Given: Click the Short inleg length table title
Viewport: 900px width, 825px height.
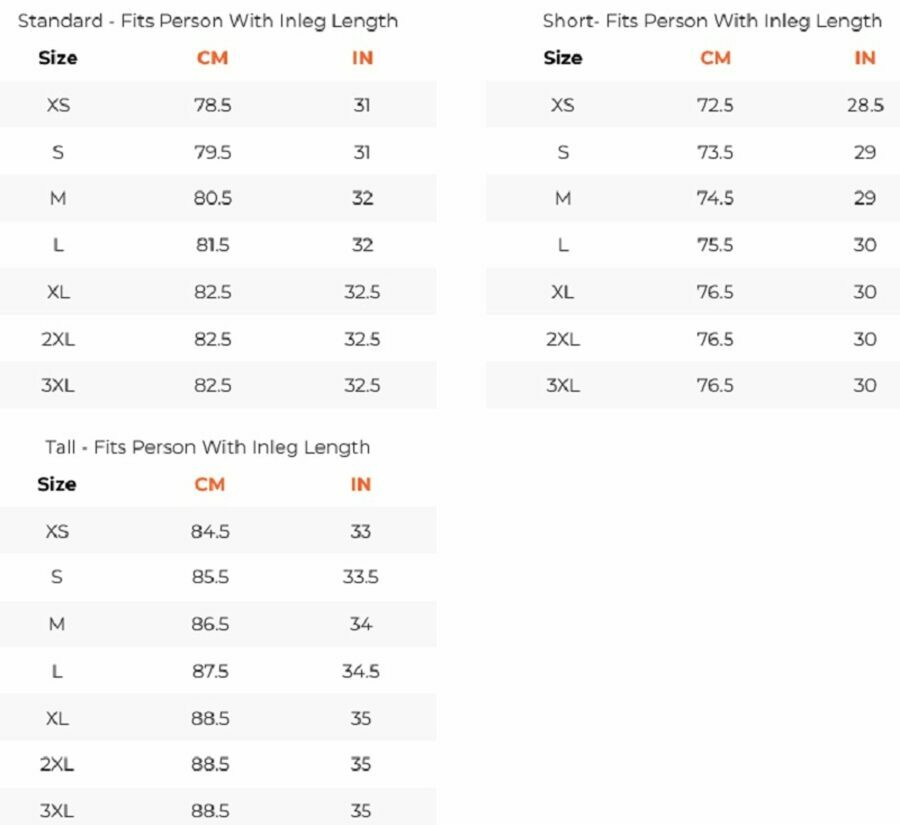Looking at the screenshot, I should (x=712, y=20).
